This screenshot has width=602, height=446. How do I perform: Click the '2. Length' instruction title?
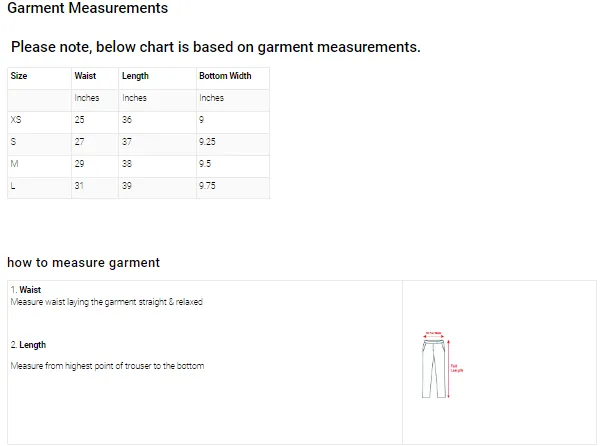tap(29, 345)
